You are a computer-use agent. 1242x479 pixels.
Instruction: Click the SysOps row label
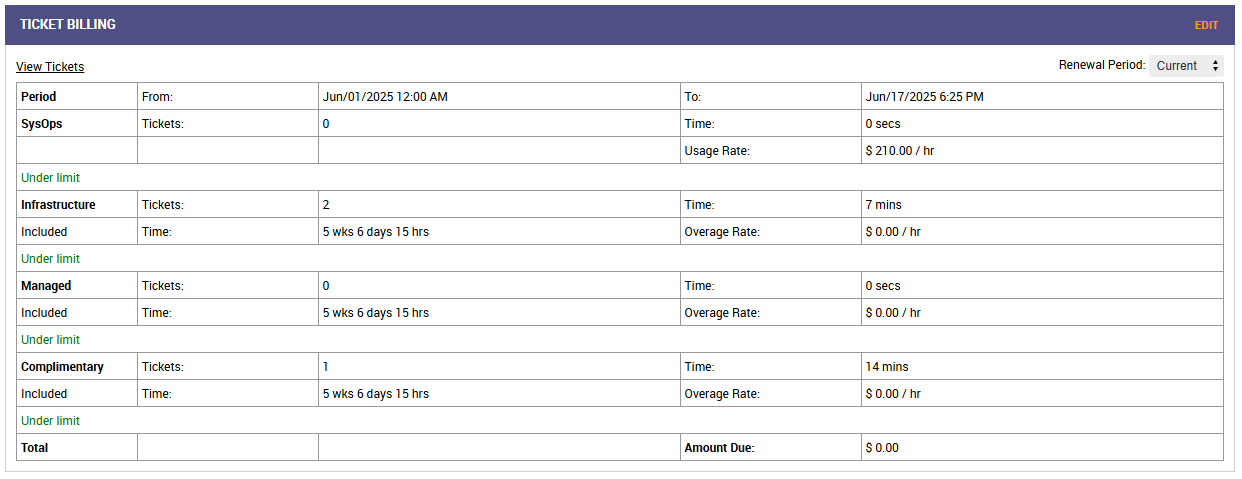[42, 124]
